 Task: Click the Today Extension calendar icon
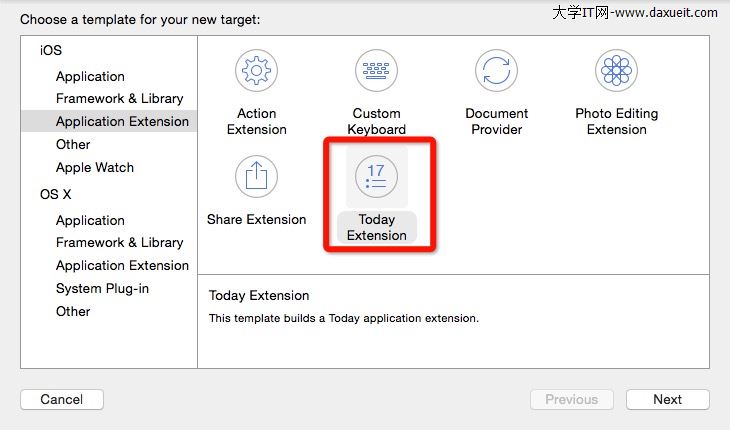(x=376, y=177)
